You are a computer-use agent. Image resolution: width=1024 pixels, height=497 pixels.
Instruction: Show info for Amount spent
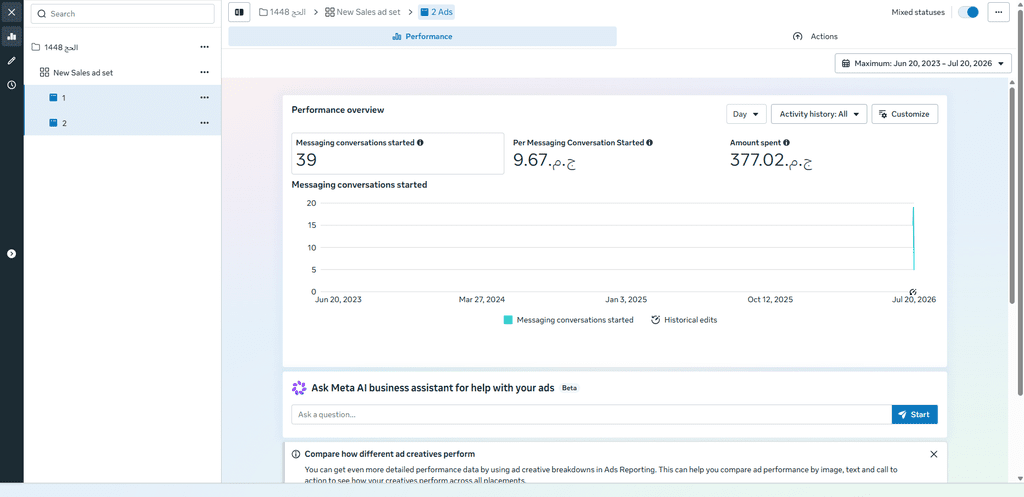pos(786,142)
